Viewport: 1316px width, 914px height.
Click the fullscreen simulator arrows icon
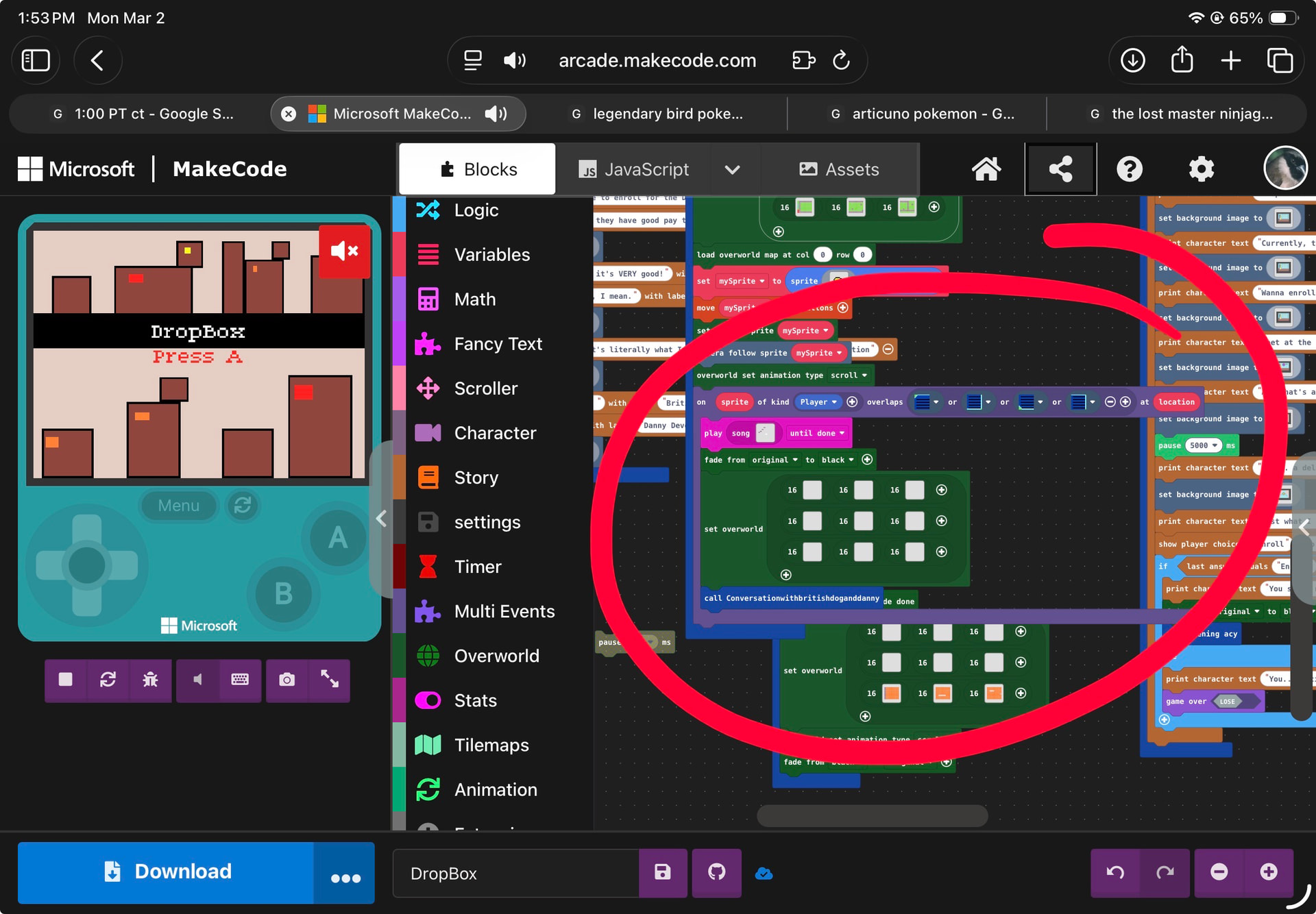coord(330,680)
